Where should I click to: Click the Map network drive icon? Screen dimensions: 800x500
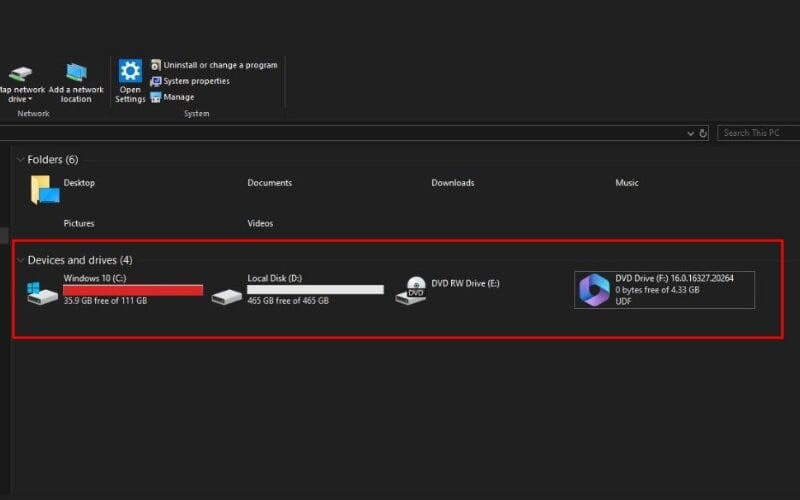coord(20,74)
